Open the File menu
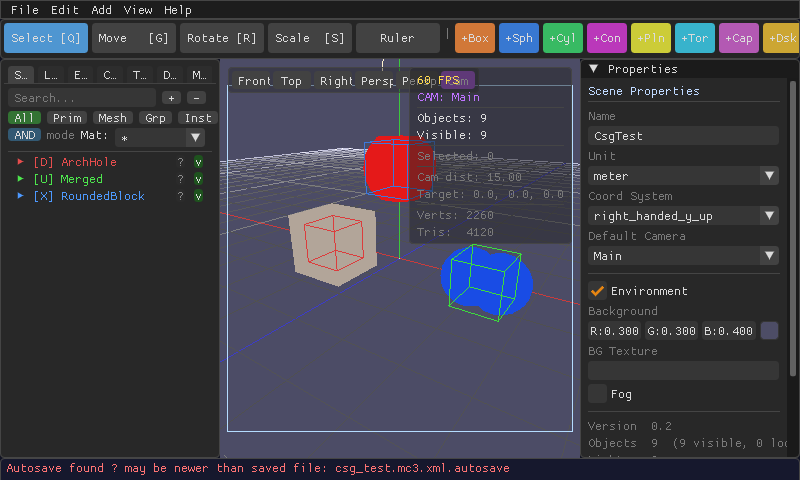 click(24, 10)
